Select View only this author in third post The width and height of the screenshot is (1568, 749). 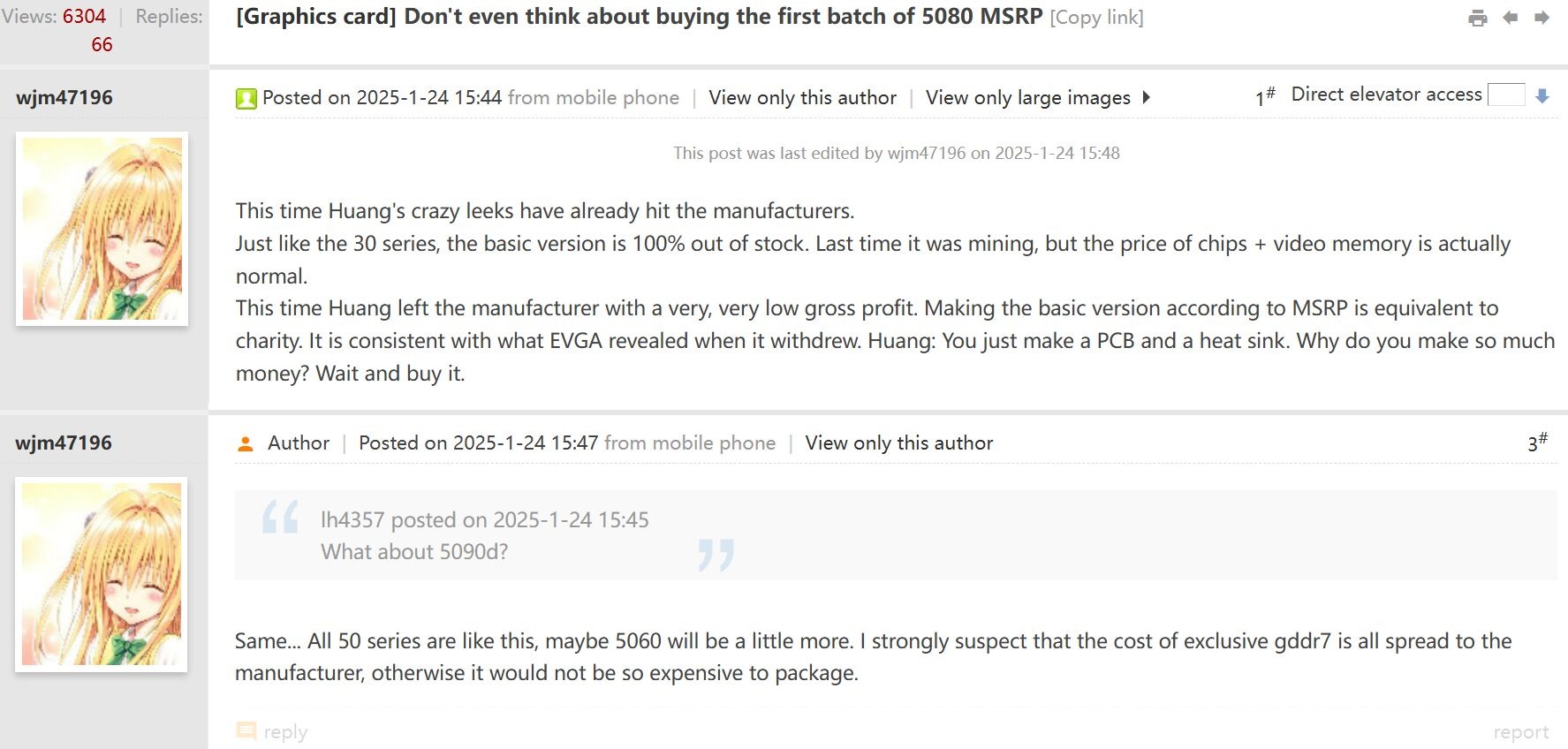click(898, 443)
